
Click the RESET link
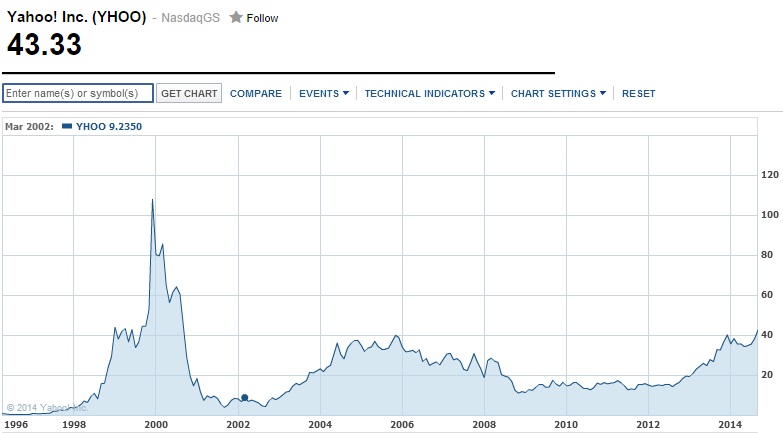[x=638, y=93]
